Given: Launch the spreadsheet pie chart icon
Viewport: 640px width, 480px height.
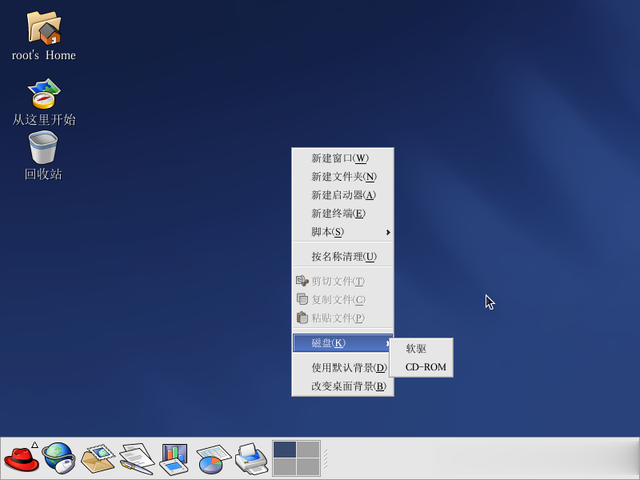Looking at the screenshot, I should click(213, 459).
